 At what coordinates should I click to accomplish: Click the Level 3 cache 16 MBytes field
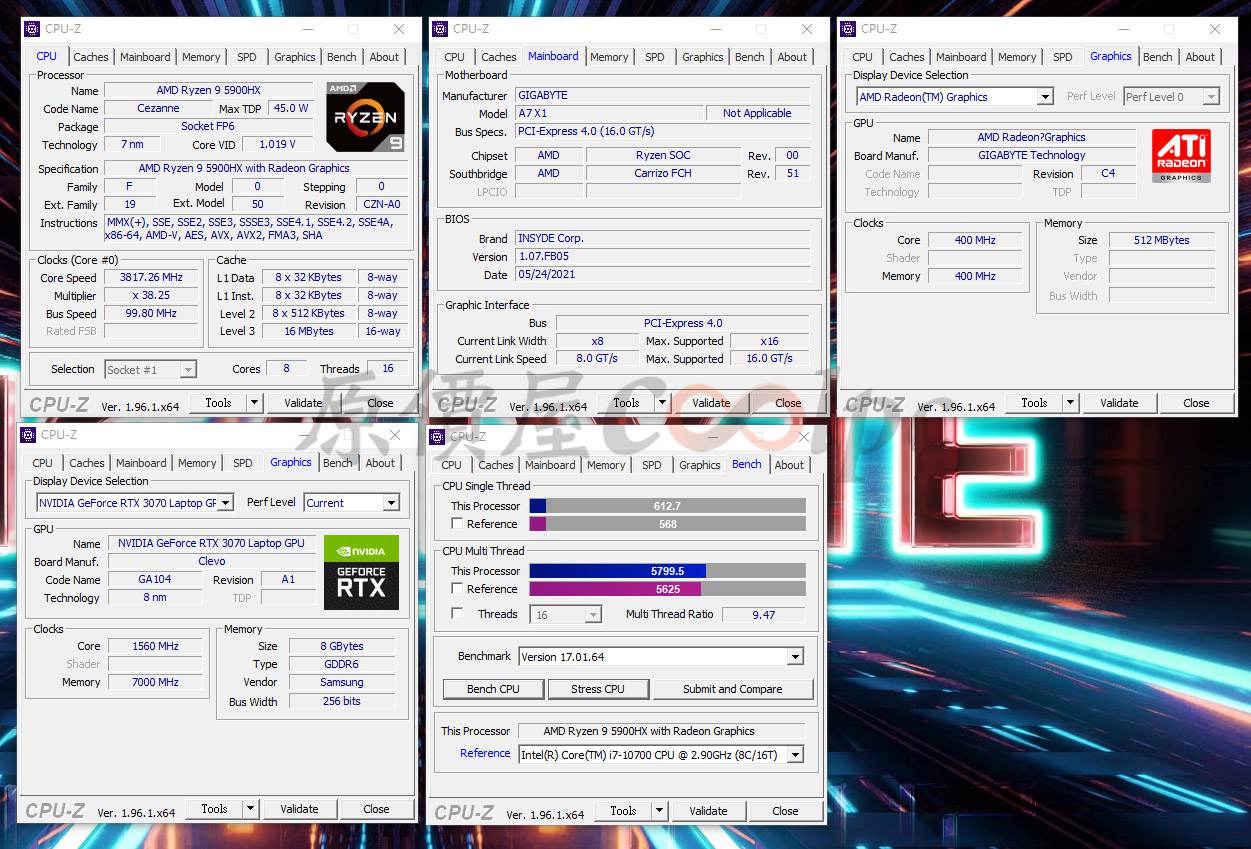(x=309, y=331)
